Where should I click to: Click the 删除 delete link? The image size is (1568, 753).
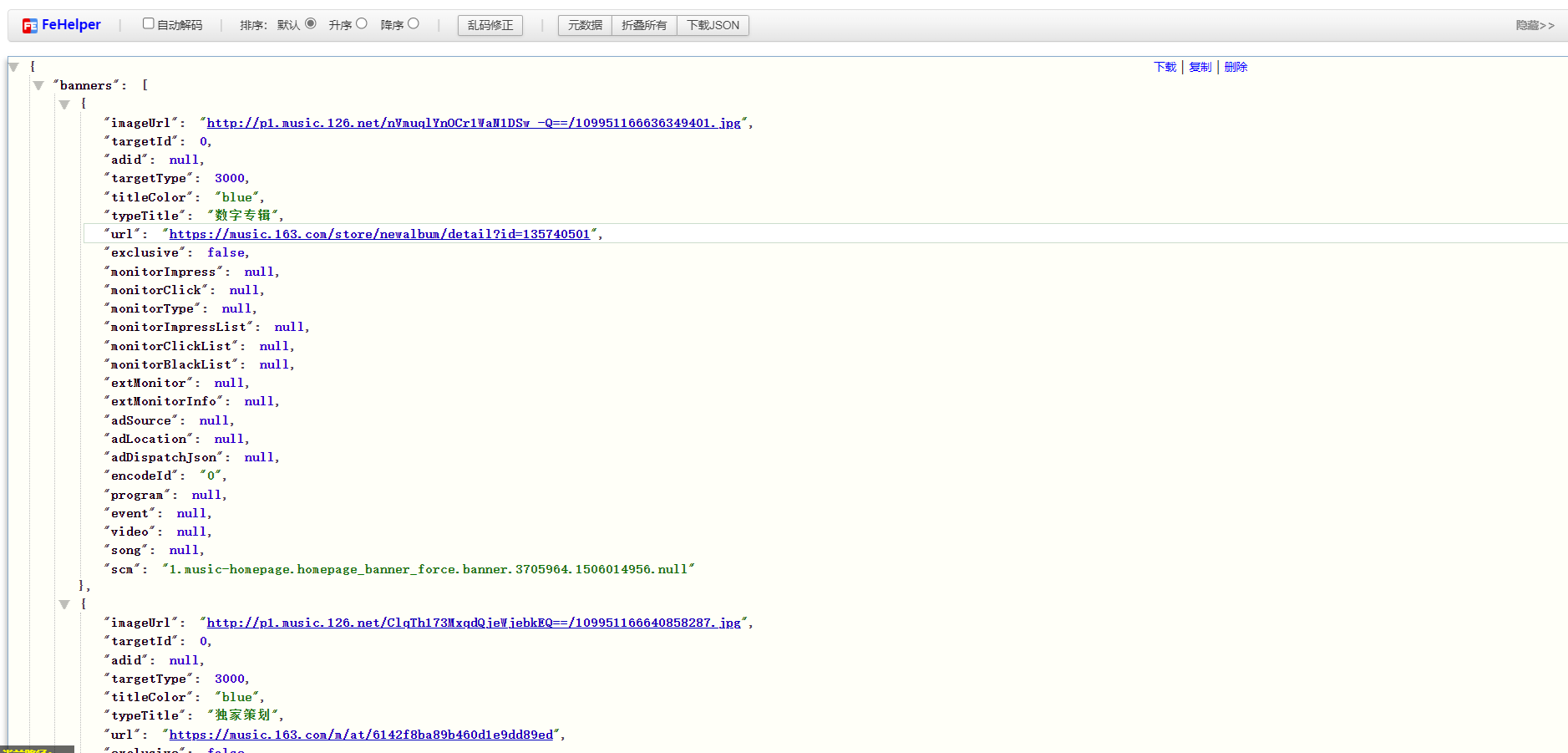pyautogui.click(x=1236, y=67)
